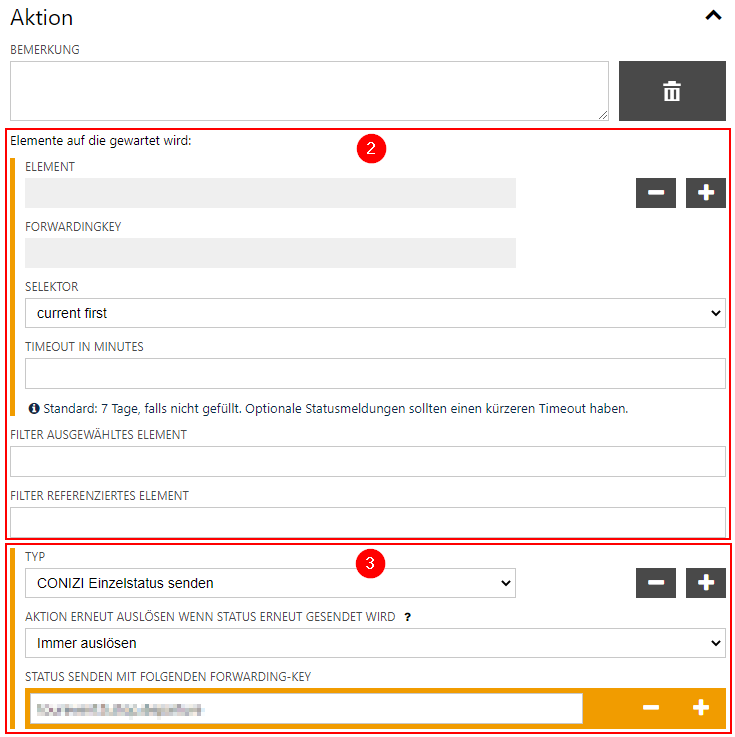
Task: Expand the Immer auslösen dropdown
Action: click(x=375, y=643)
